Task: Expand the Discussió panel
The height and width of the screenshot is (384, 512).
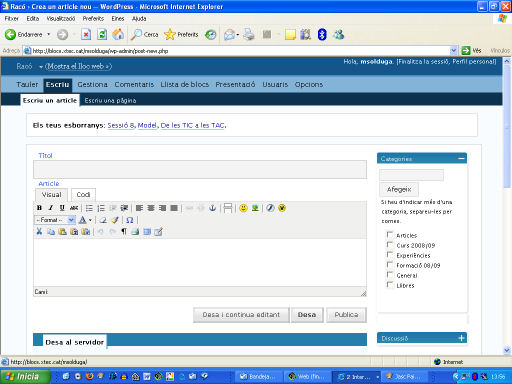Action: [461, 338]
